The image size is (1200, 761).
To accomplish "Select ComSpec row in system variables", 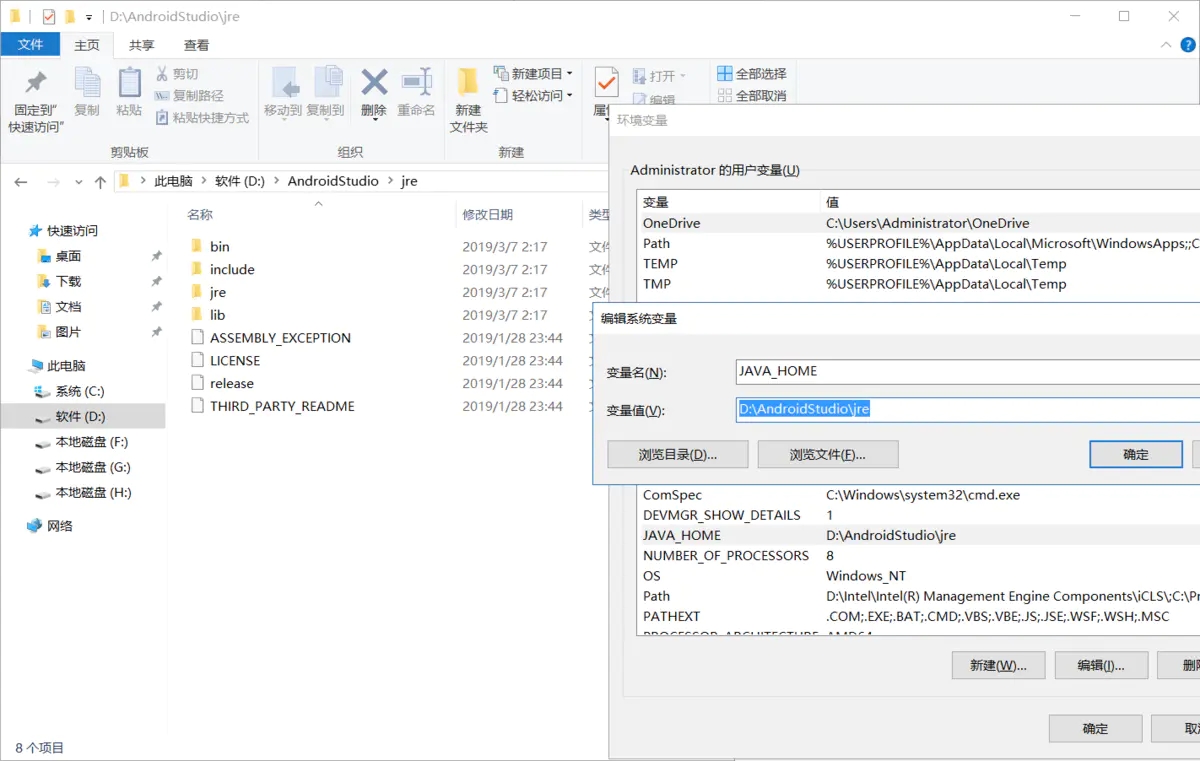I will pos(919,495).
